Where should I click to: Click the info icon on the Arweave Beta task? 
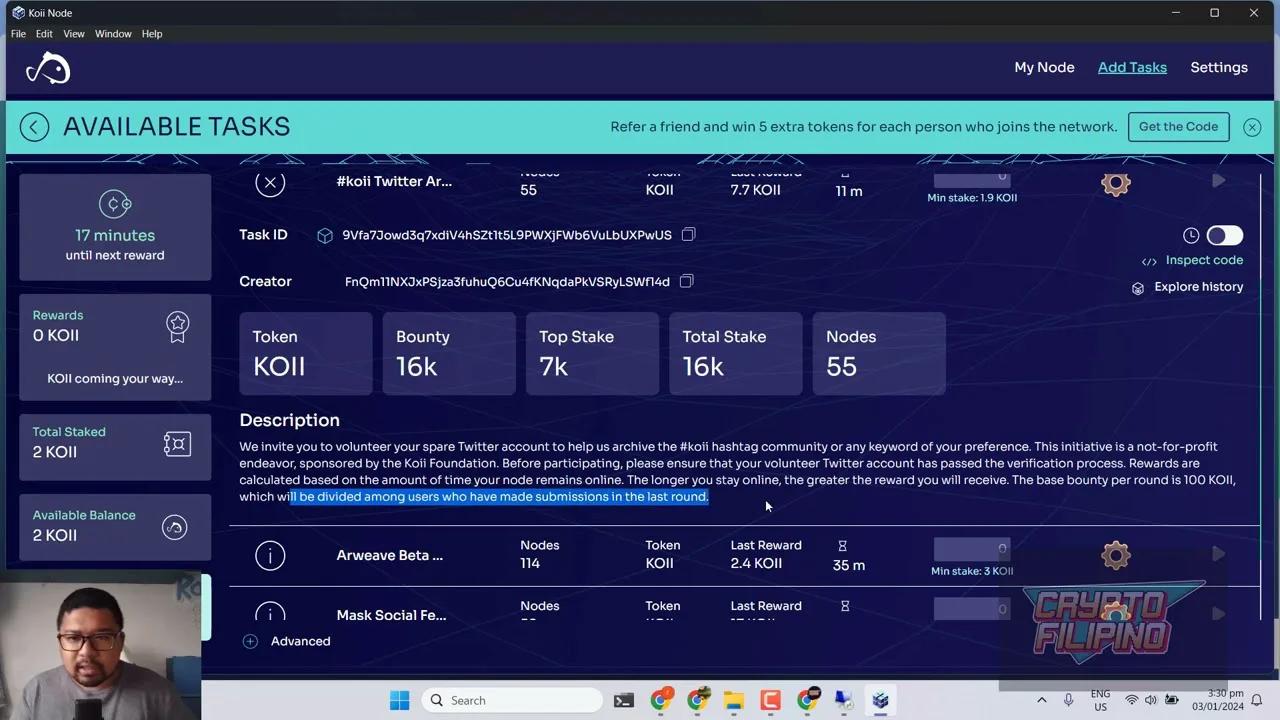[270, 555]
